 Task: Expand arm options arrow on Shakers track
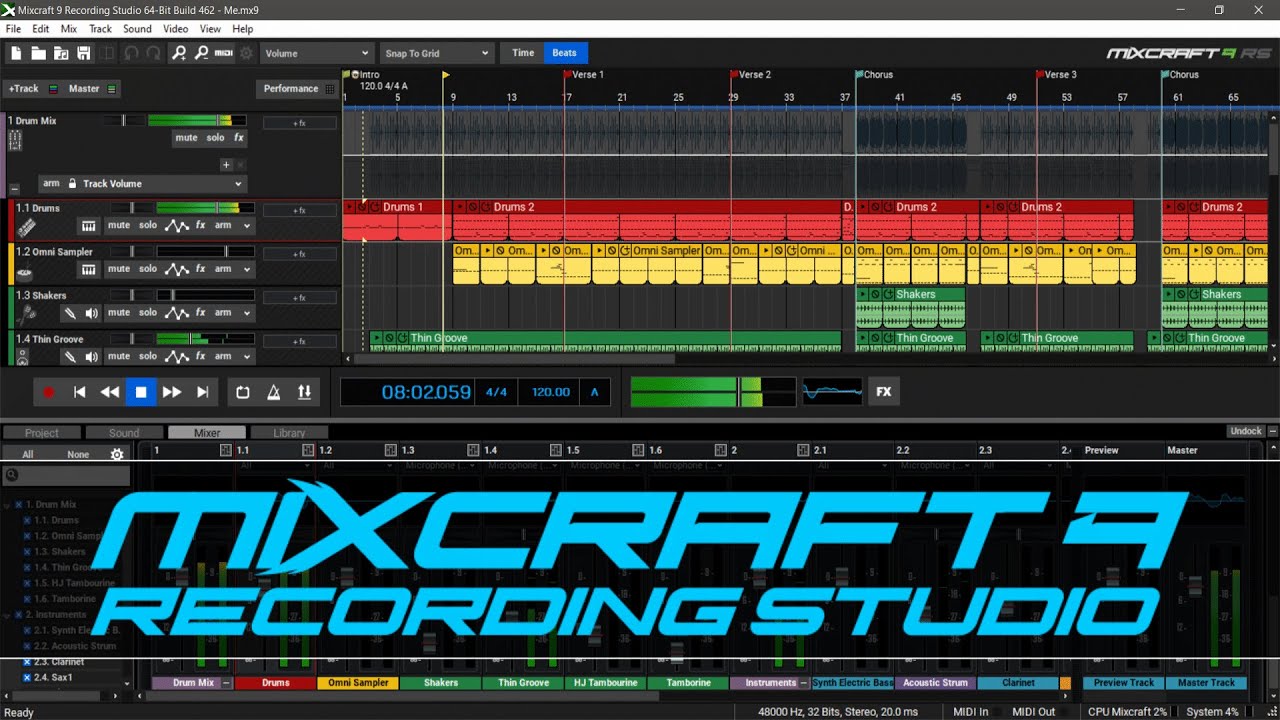[x=246, y=313]
